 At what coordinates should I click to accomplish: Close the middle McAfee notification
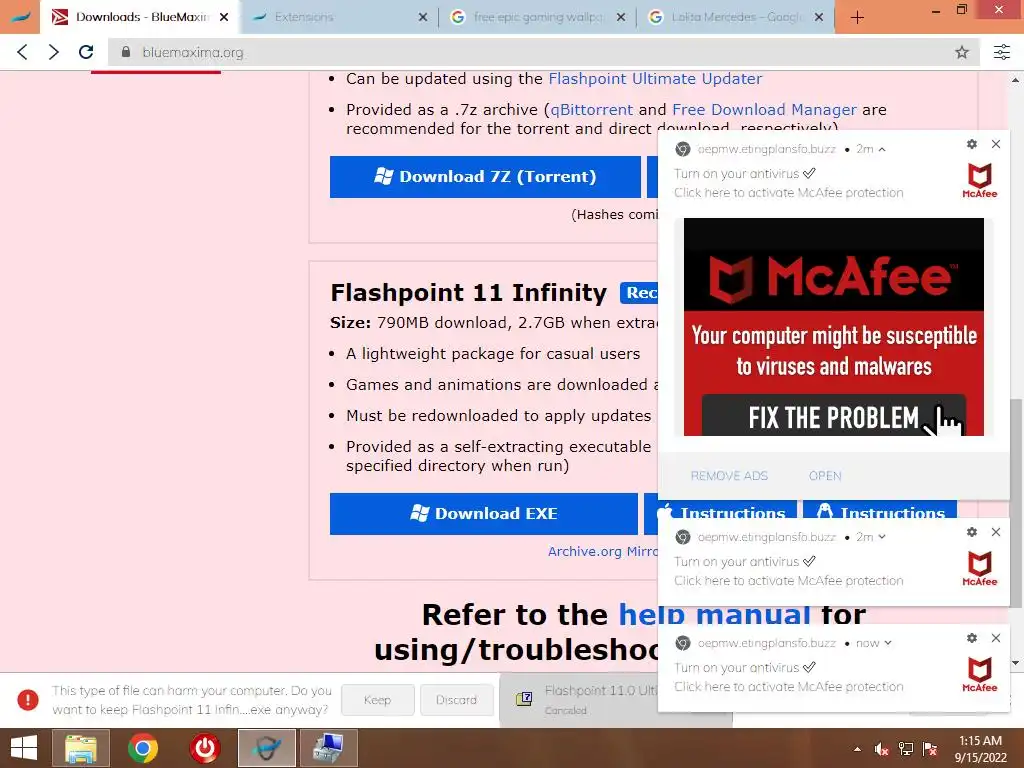click(996, 532)
